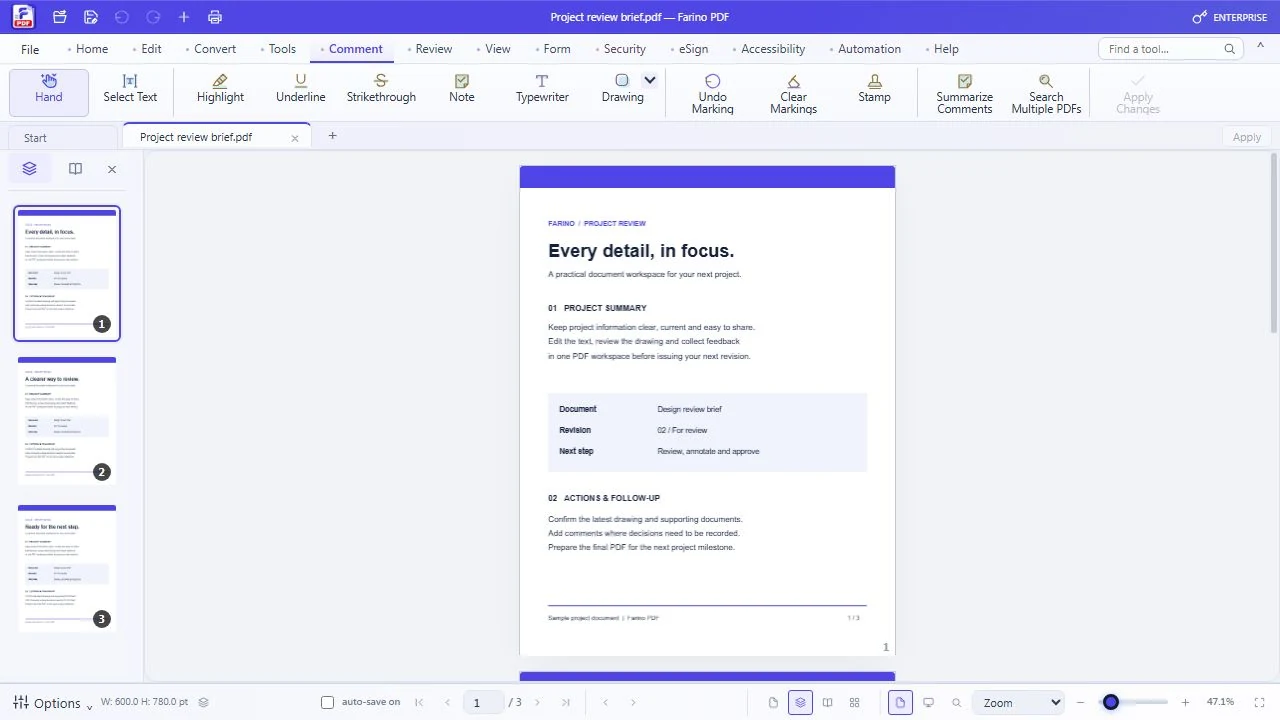Create new document with title bar plus icon
The width and height of the screenshot is (1280, 720).
point(183,17)
